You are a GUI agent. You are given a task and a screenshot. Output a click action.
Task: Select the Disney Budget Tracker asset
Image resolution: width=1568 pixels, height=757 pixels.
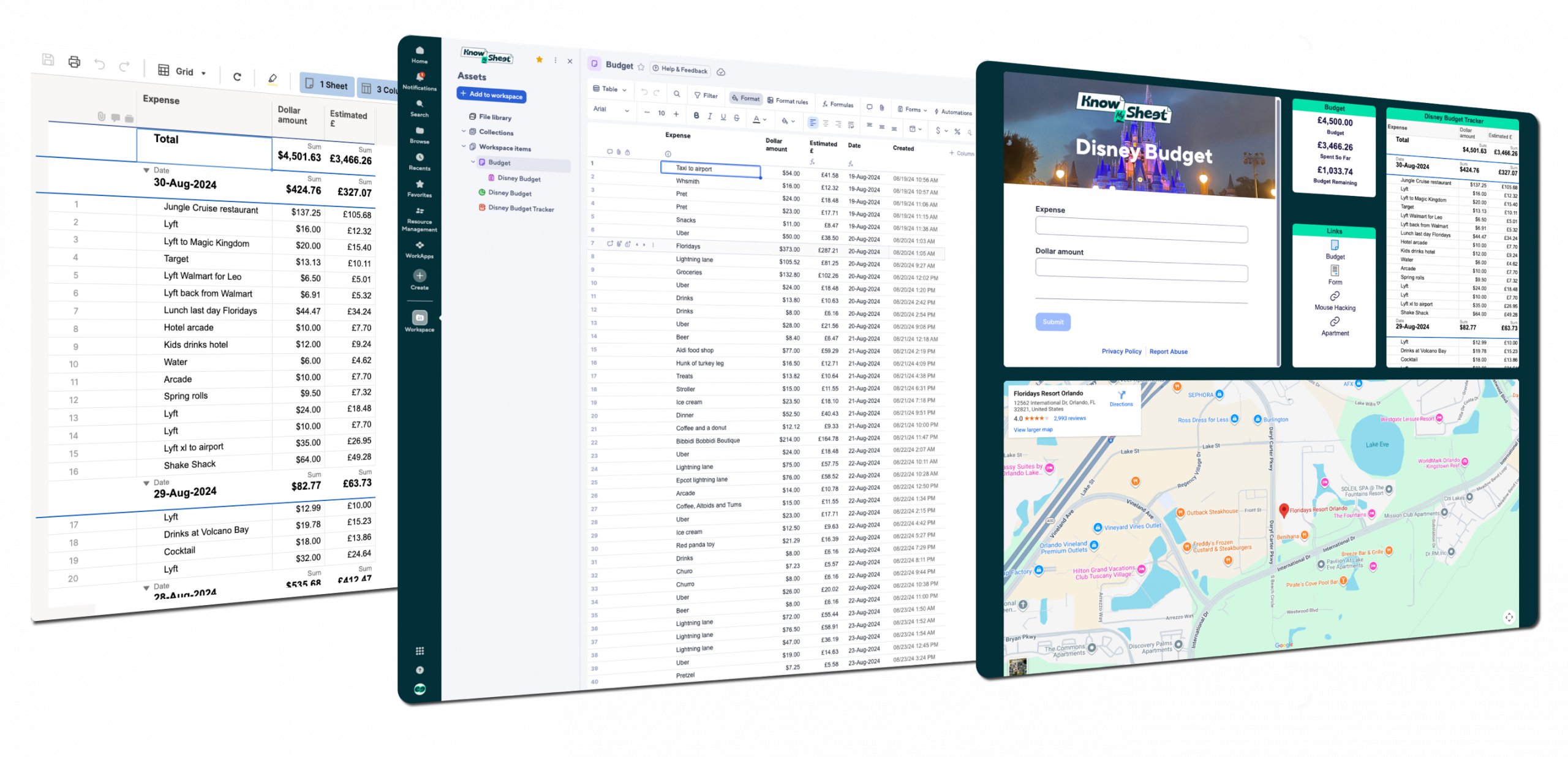coord(521,208)
